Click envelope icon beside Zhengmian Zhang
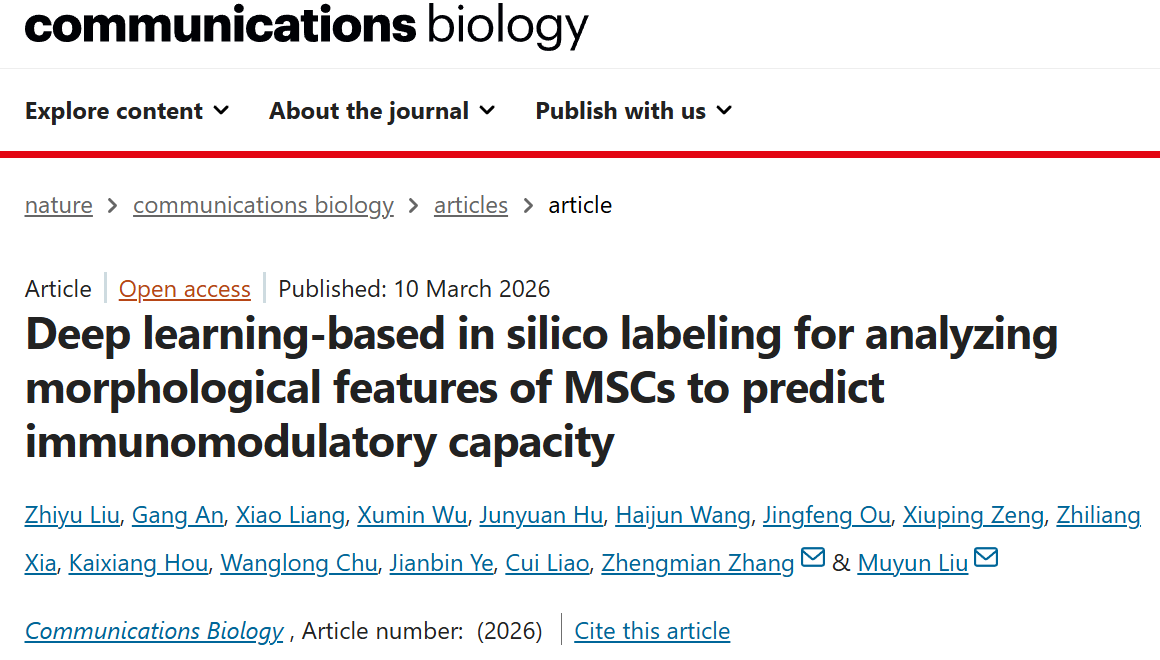 pyautogui.click(x=813, y=558)
